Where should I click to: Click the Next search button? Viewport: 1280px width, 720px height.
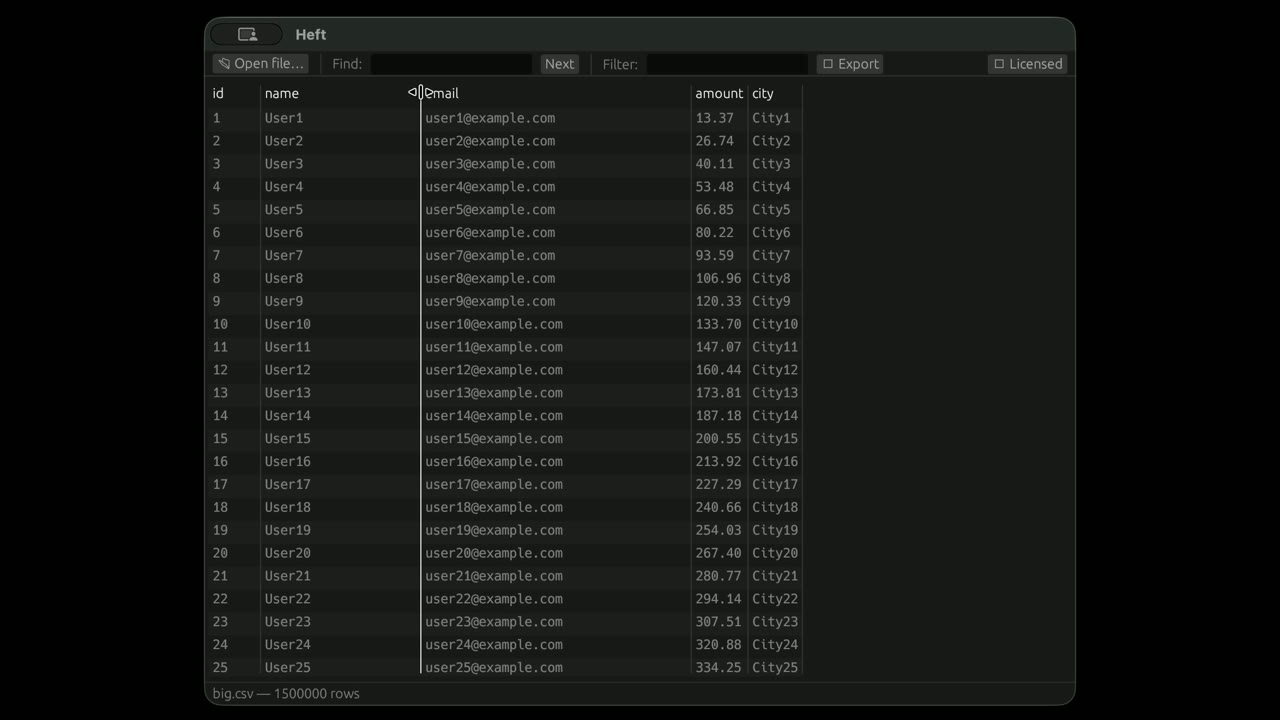point(559,63)
